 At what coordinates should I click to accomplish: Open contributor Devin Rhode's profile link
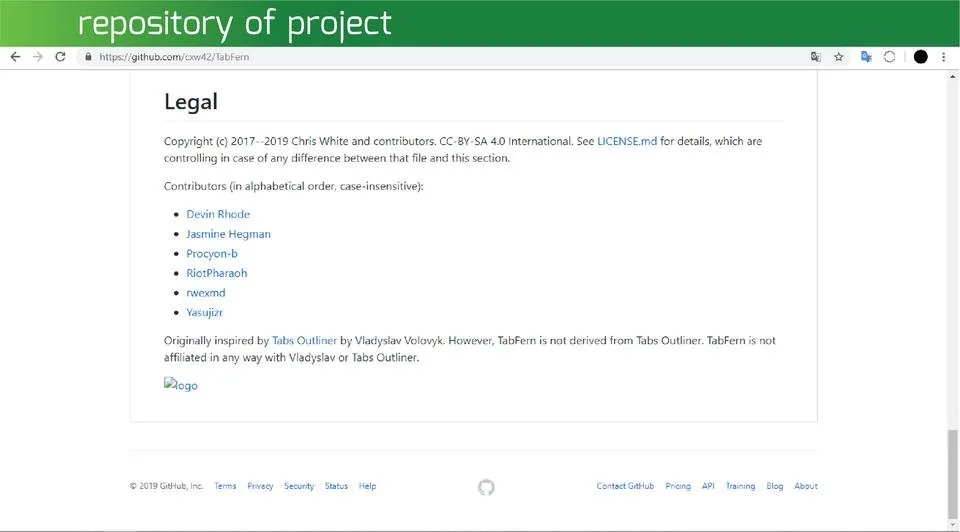(218, 214)
